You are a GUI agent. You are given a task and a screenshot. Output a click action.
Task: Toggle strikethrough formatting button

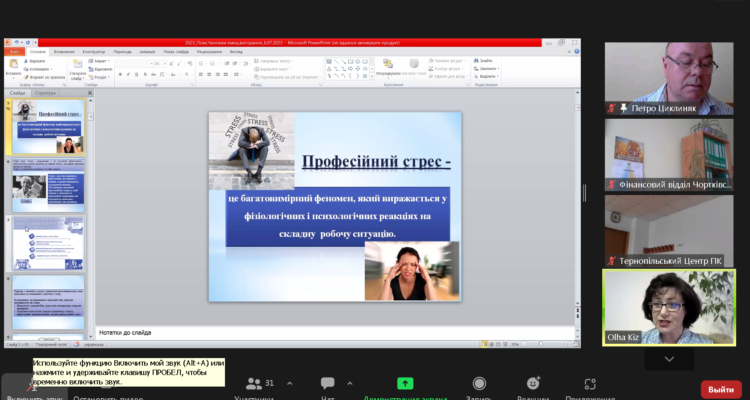point(154,74)
